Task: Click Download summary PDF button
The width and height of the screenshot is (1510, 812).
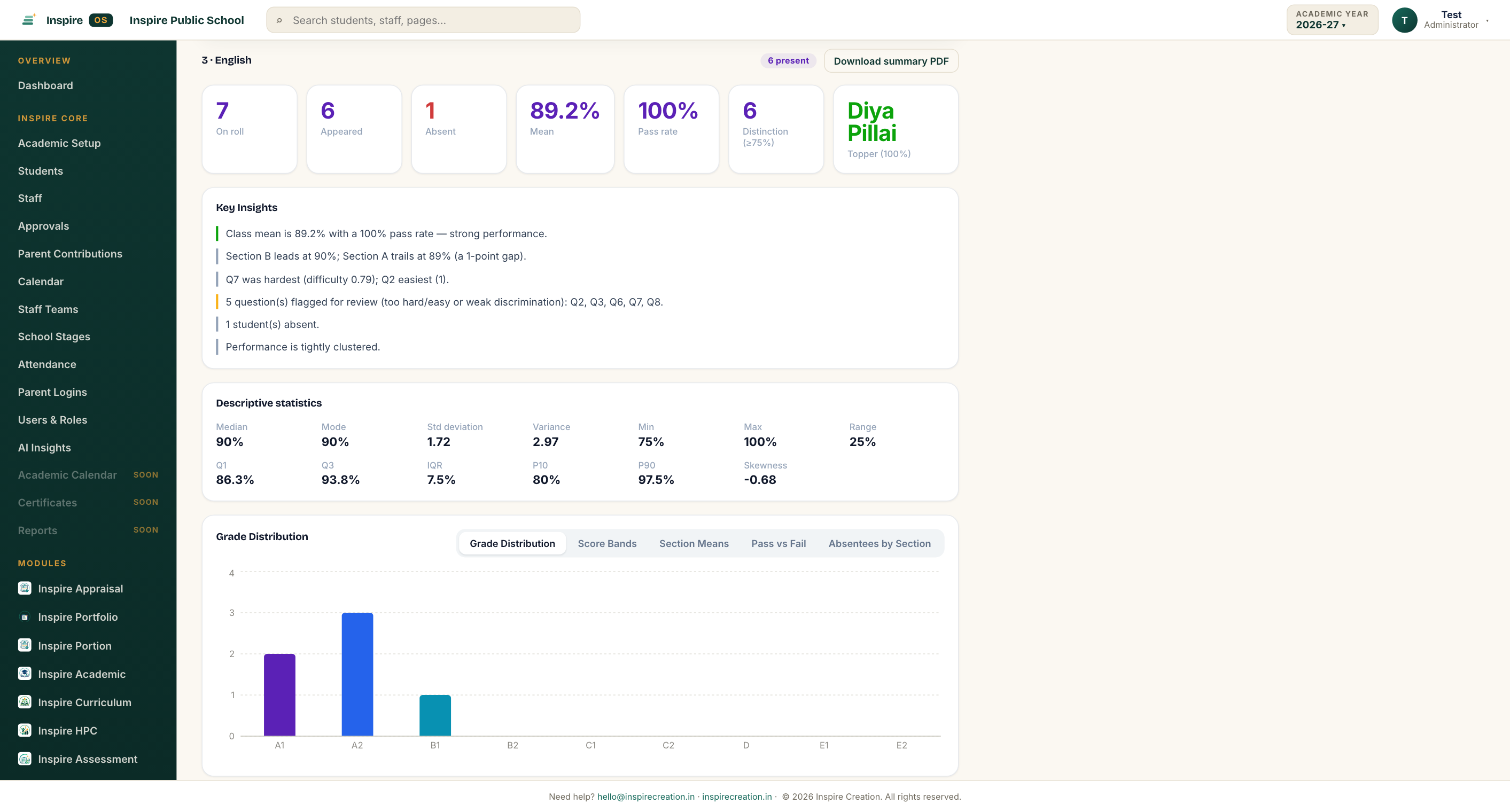Action: (890, 61)
